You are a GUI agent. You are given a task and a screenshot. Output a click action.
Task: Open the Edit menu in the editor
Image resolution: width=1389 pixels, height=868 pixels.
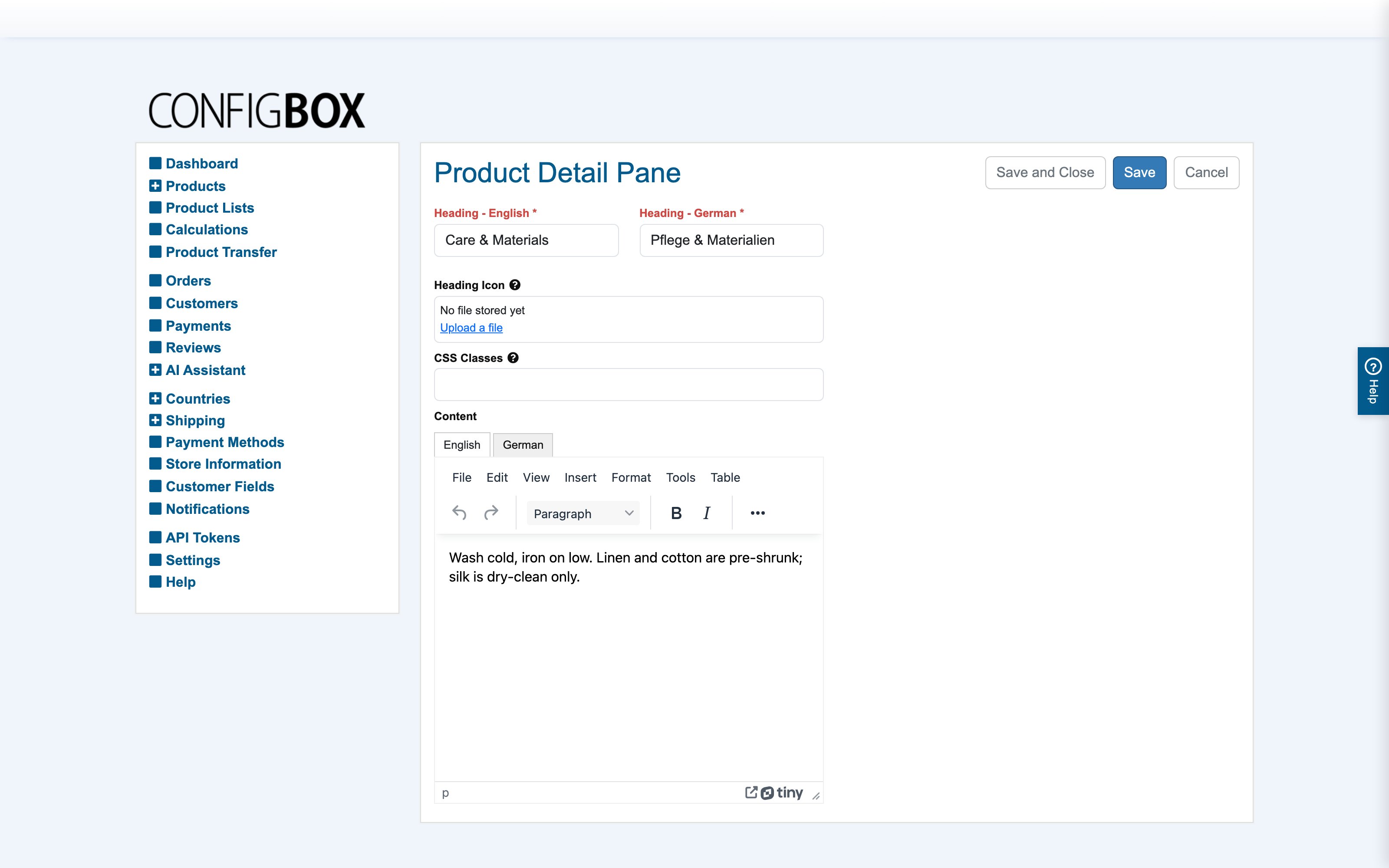[497, 477]
